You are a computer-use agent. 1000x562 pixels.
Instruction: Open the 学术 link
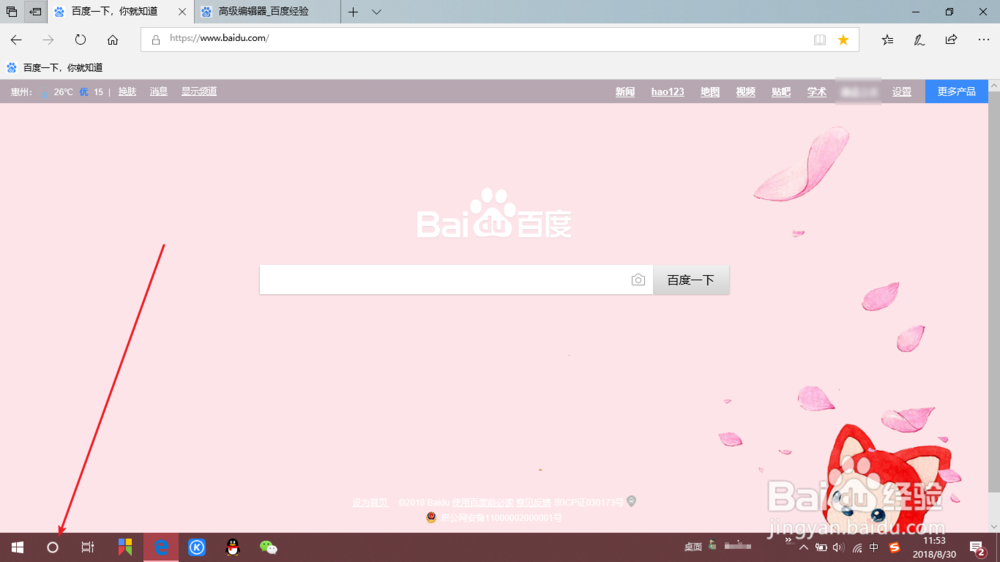click(x=816, y=92)
